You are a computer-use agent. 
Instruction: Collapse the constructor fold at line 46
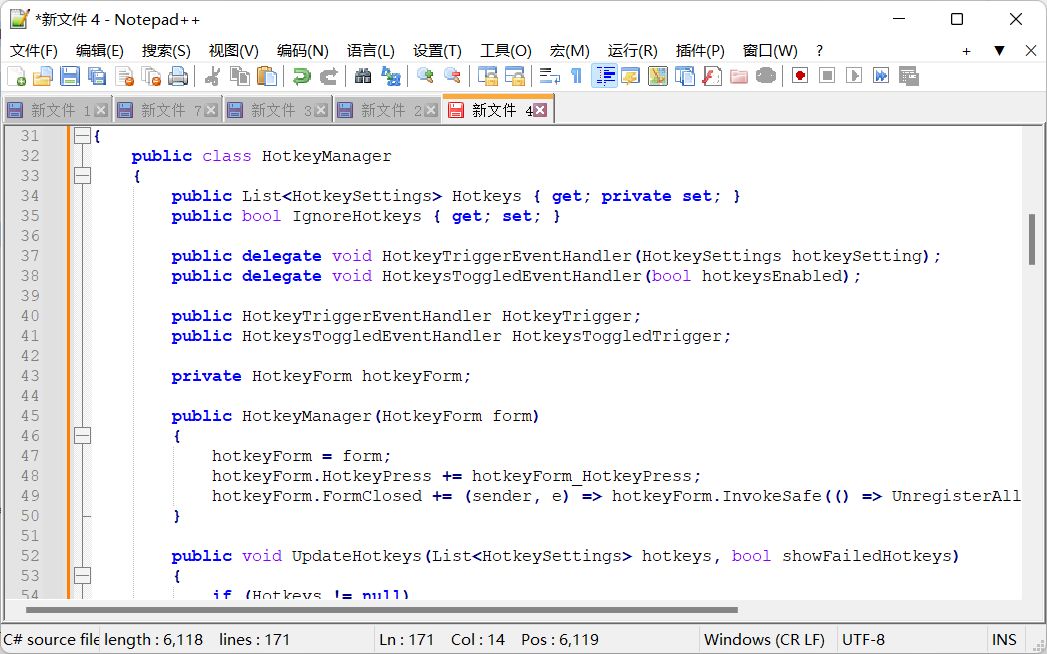(x=82, y=436)
